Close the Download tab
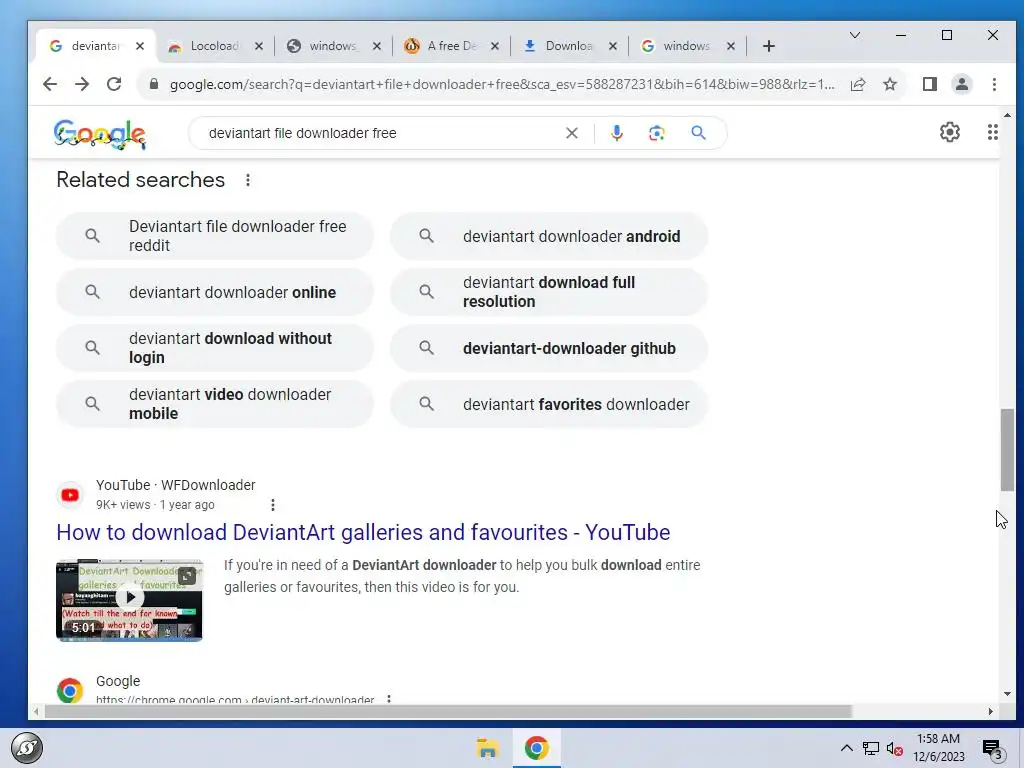 [x=613, y=46]
